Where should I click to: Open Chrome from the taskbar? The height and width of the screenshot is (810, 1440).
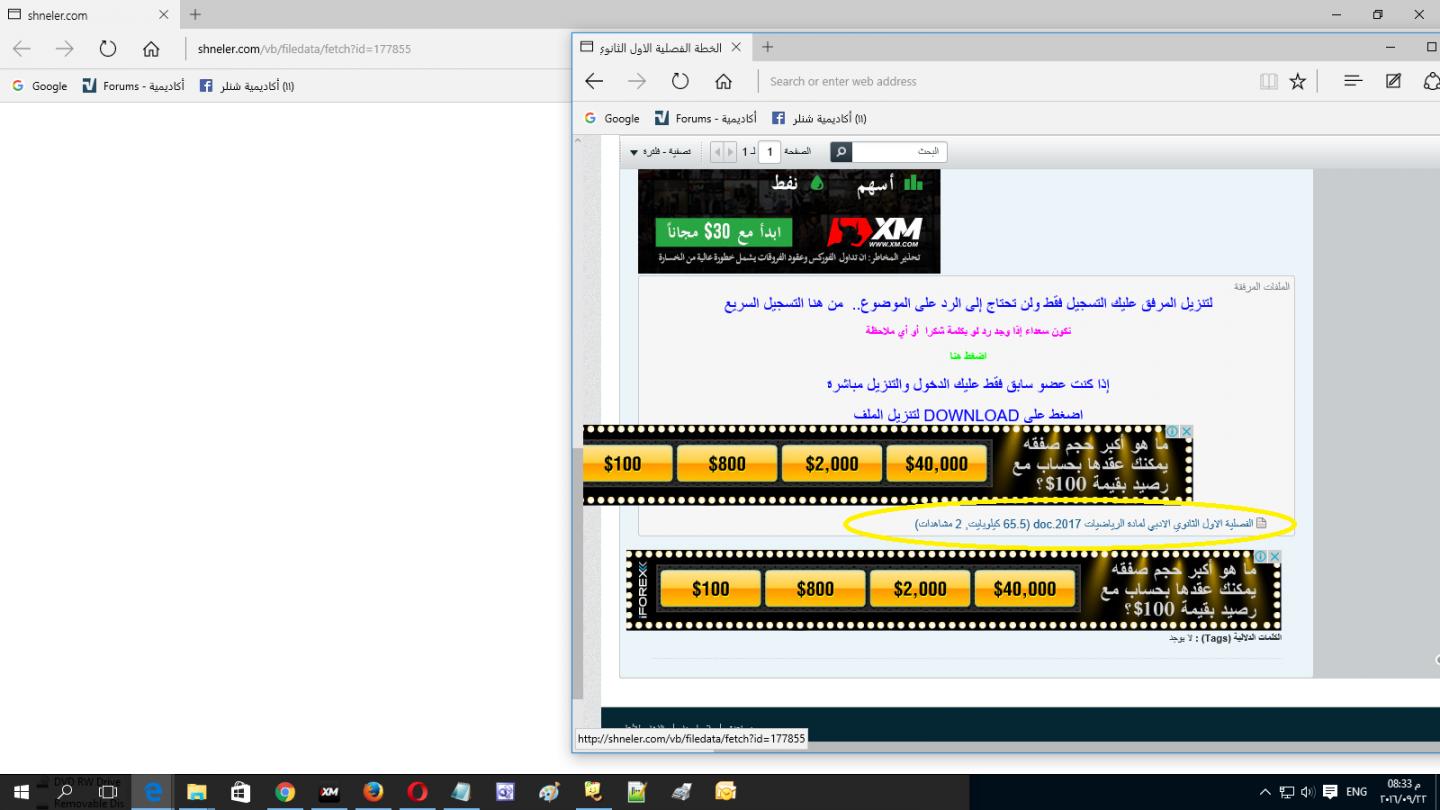(x=285, y=792)
